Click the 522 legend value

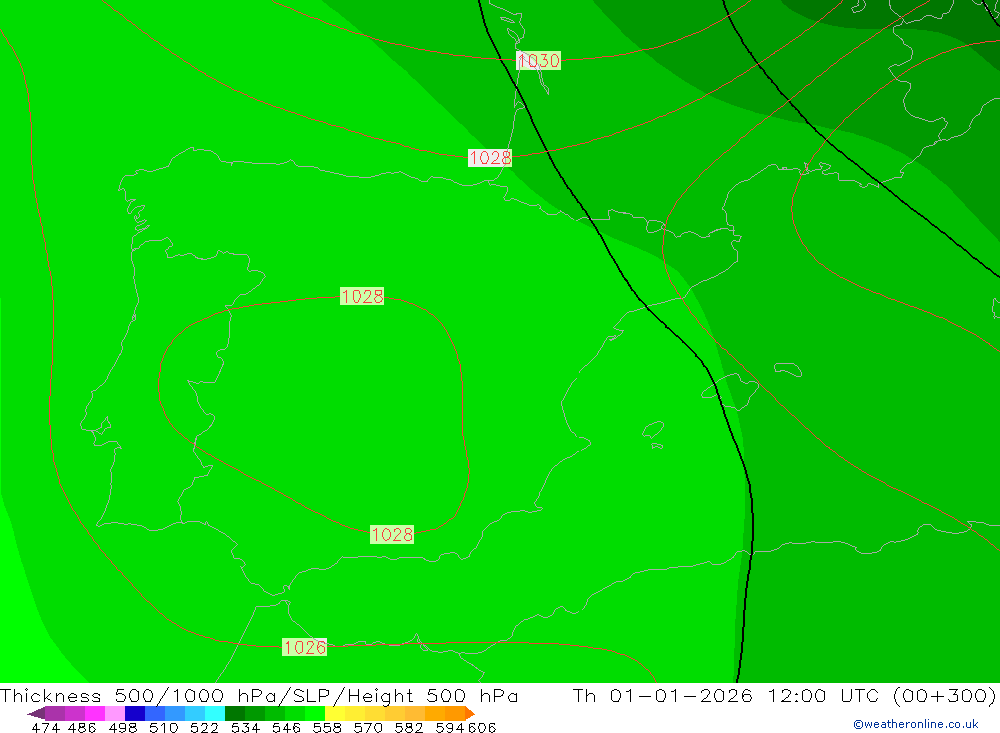(x=204, y=728)
